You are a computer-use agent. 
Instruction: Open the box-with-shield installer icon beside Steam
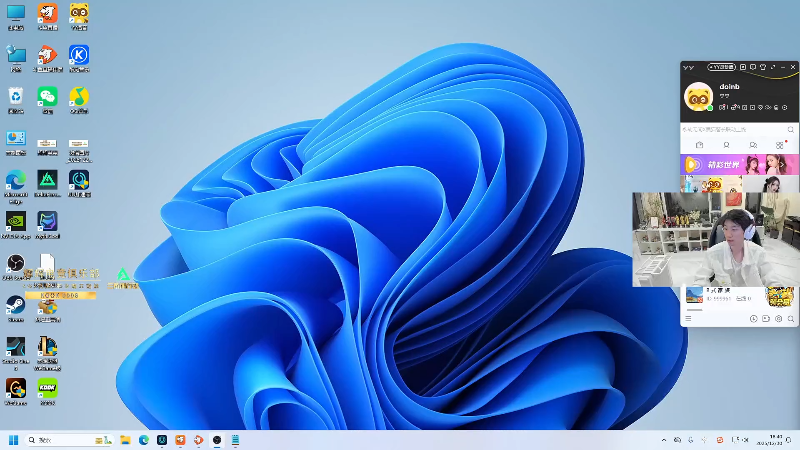[x=47, y=311]
